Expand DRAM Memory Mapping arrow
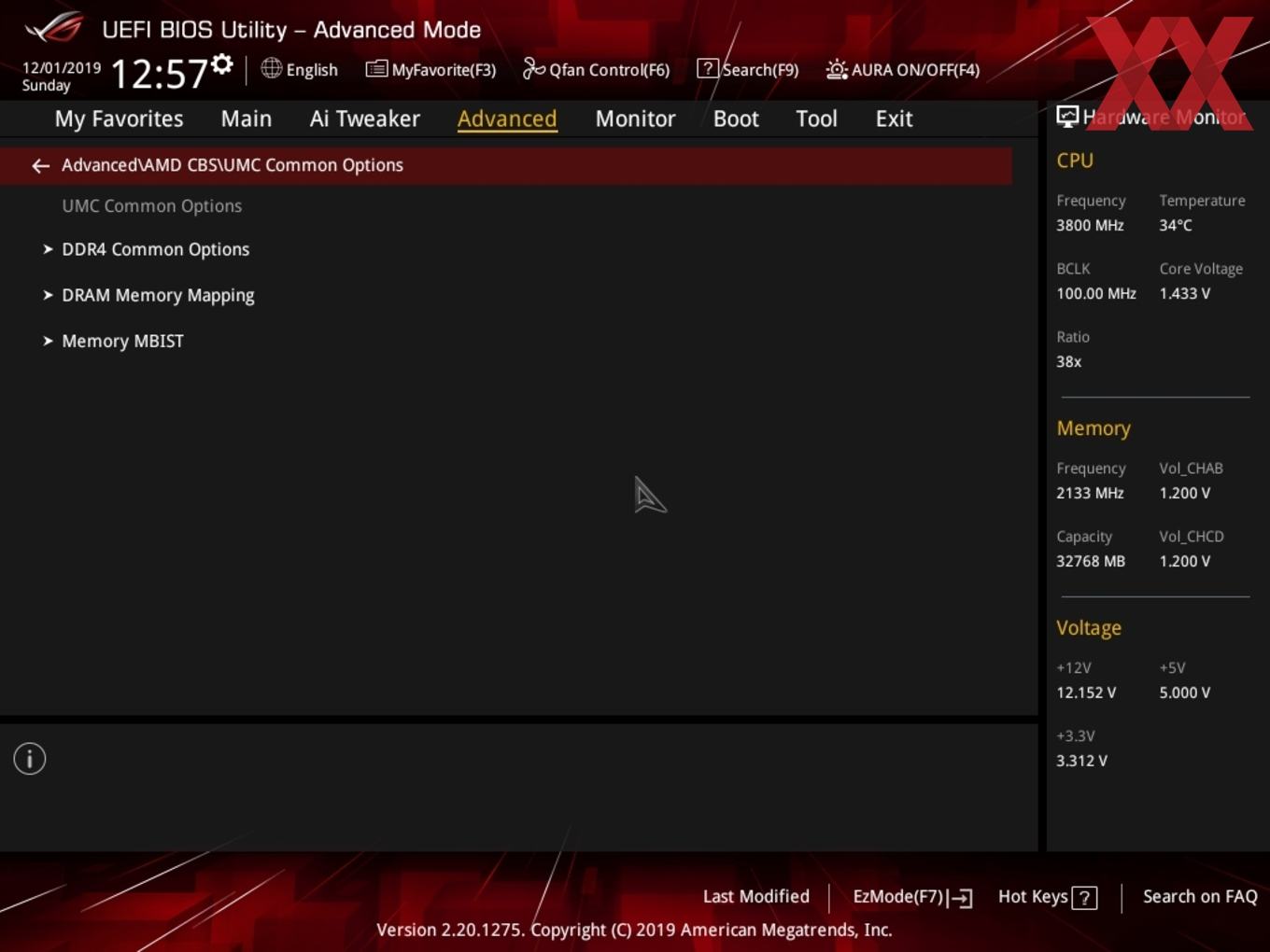This screenshot has width=1270, height=952. (x=48, y=295)
